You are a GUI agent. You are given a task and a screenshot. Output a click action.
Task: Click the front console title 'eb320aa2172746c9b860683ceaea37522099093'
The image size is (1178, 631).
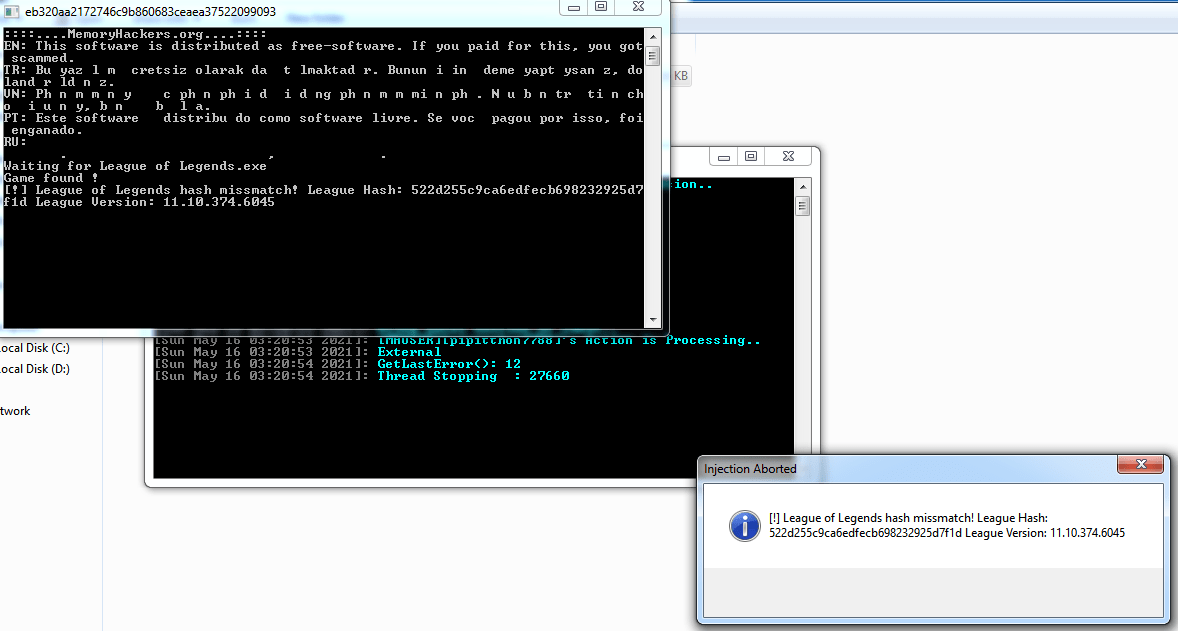(x=150, y=13)
